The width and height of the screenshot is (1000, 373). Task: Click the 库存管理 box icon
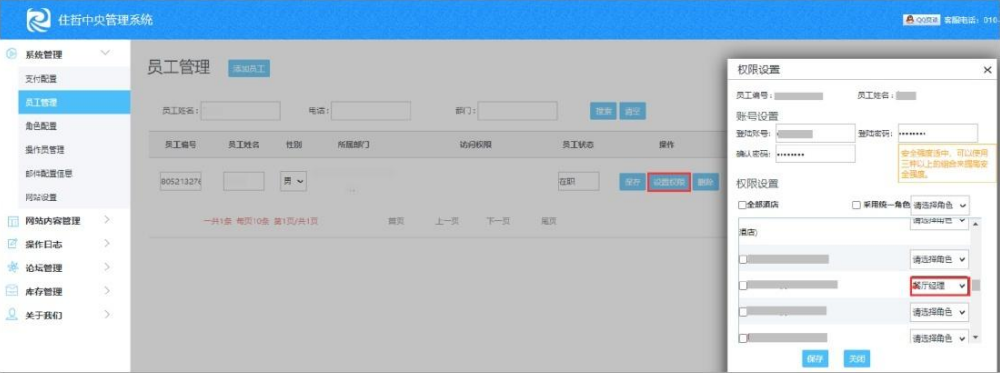(11, 291)
